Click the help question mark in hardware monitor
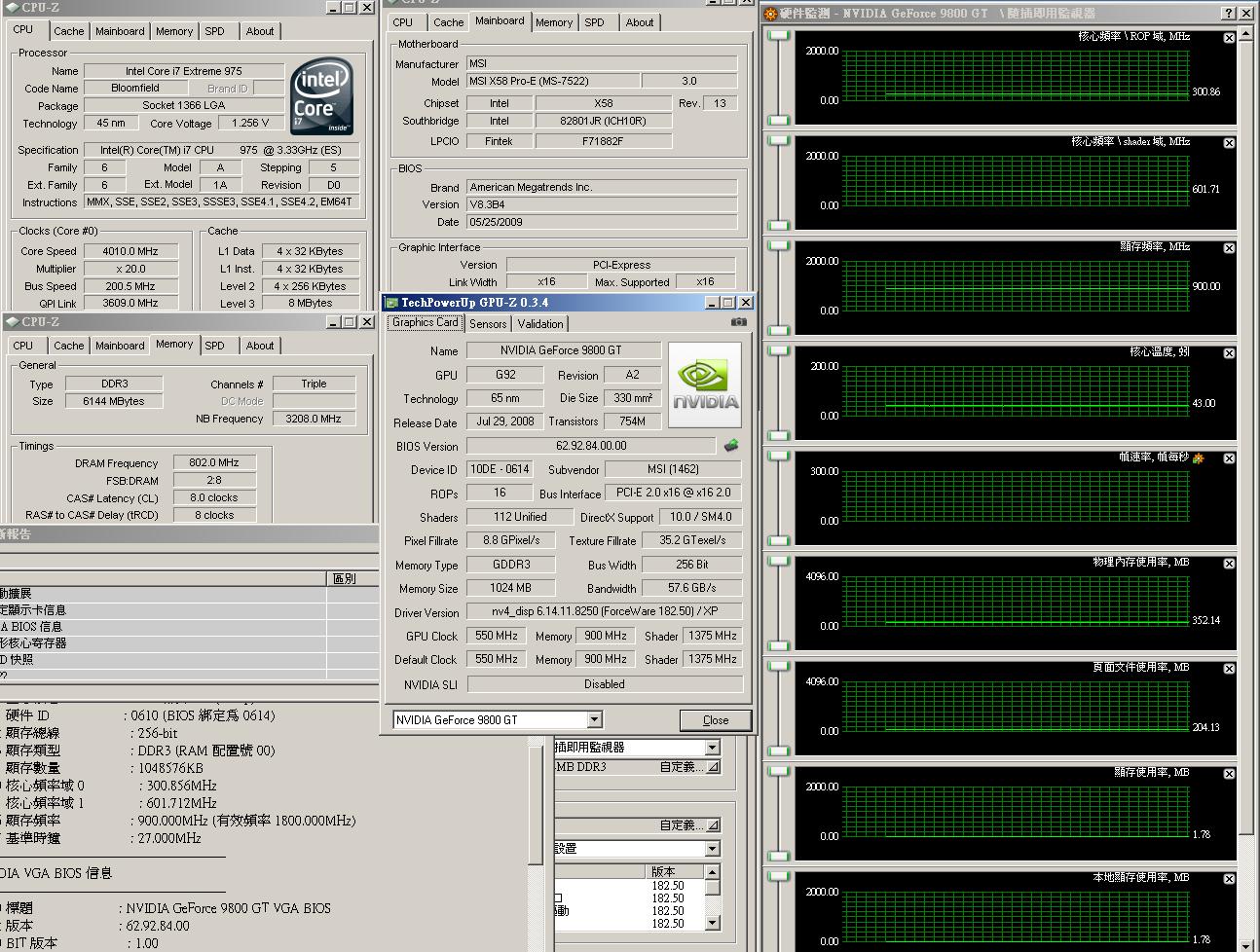 pos(1229,14)
